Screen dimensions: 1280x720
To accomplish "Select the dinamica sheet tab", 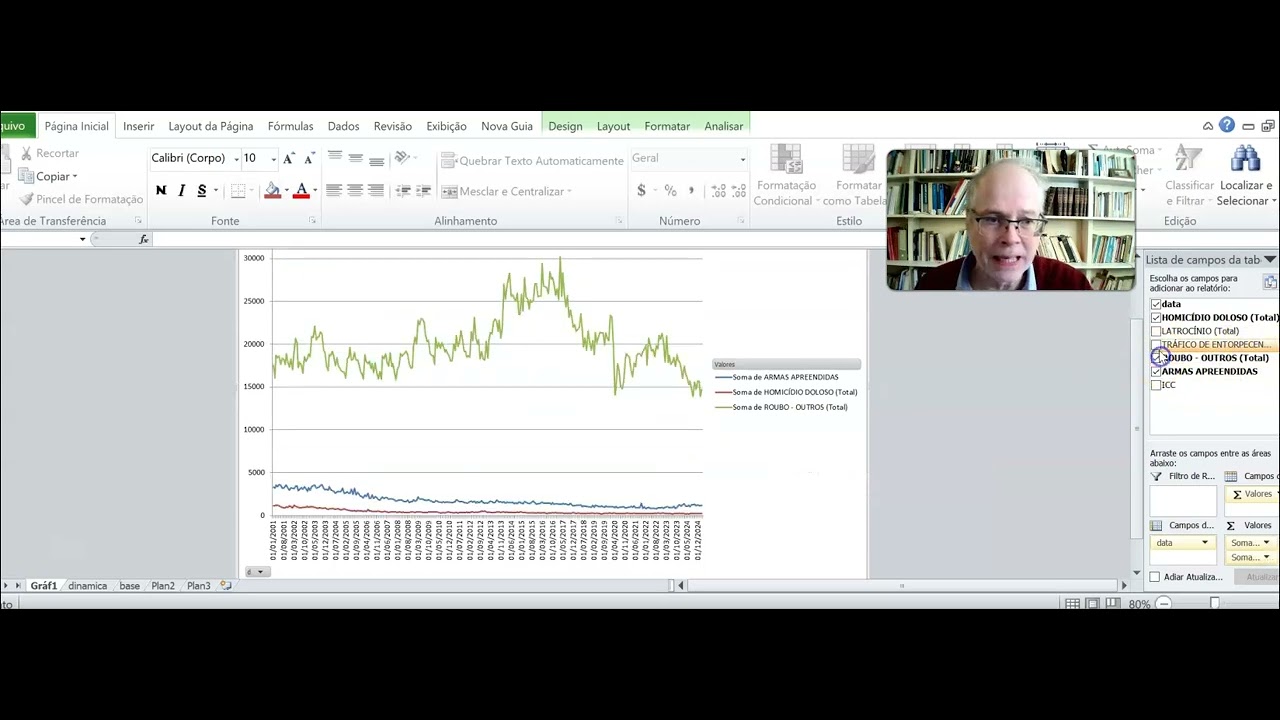I will point(88,586).
